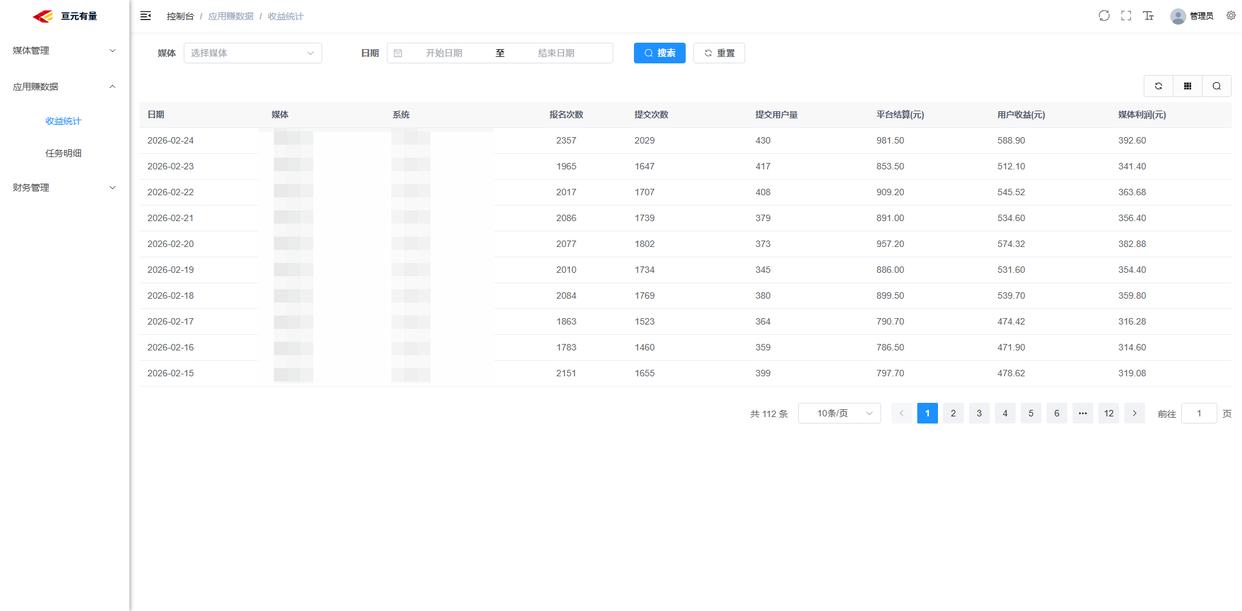Click the date cell 2026-02-16

(170, 348)
